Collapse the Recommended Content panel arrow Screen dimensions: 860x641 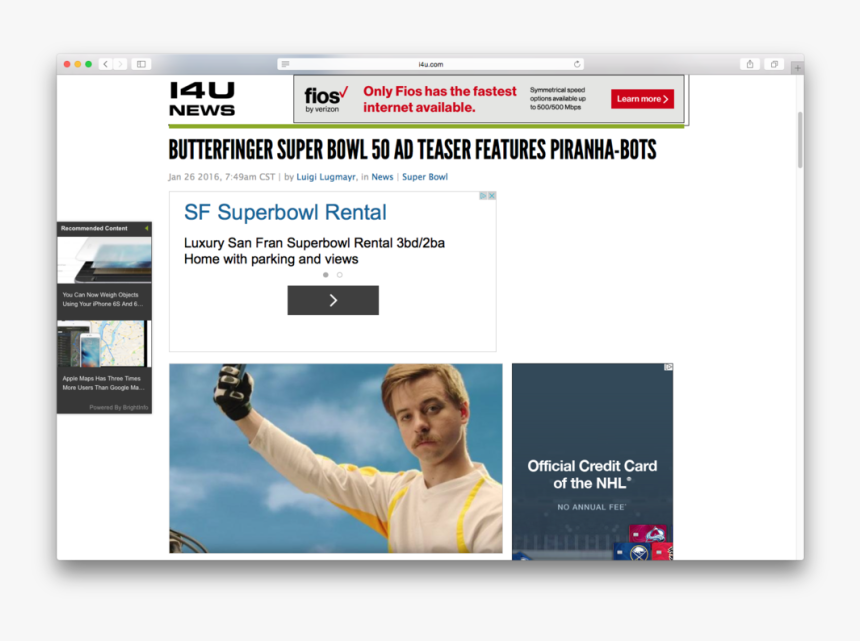pos(146,228)
